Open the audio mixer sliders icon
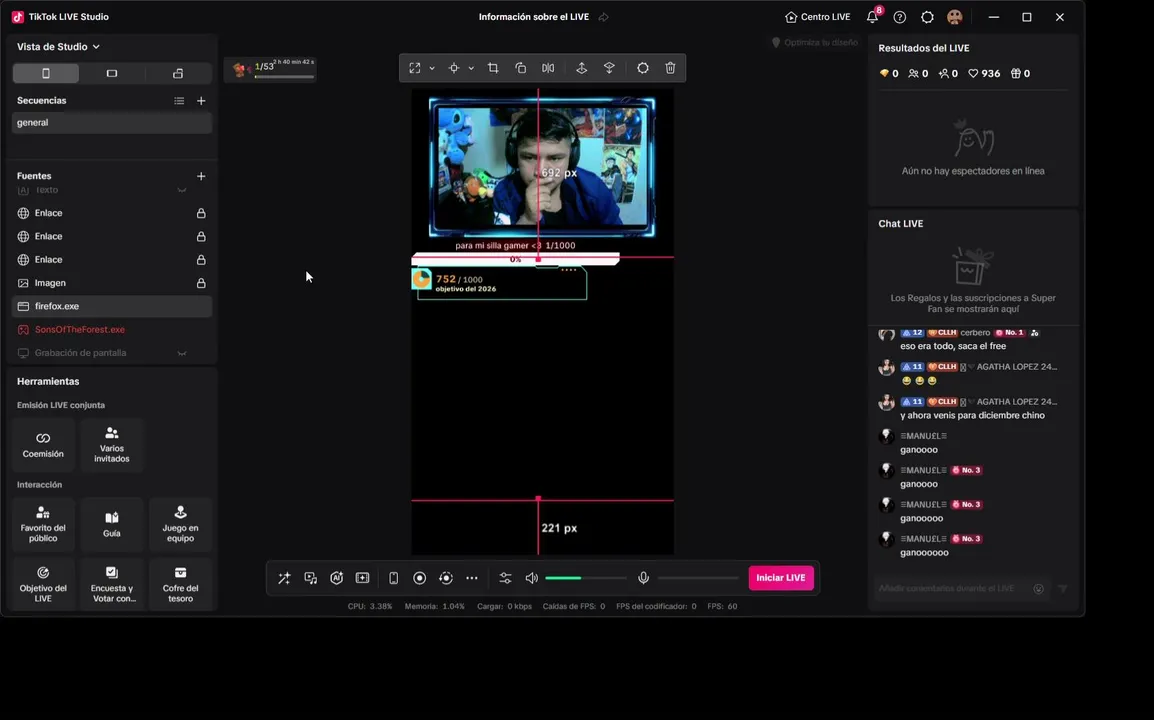This screenshot has width=1154, height=720. [506, 579]
